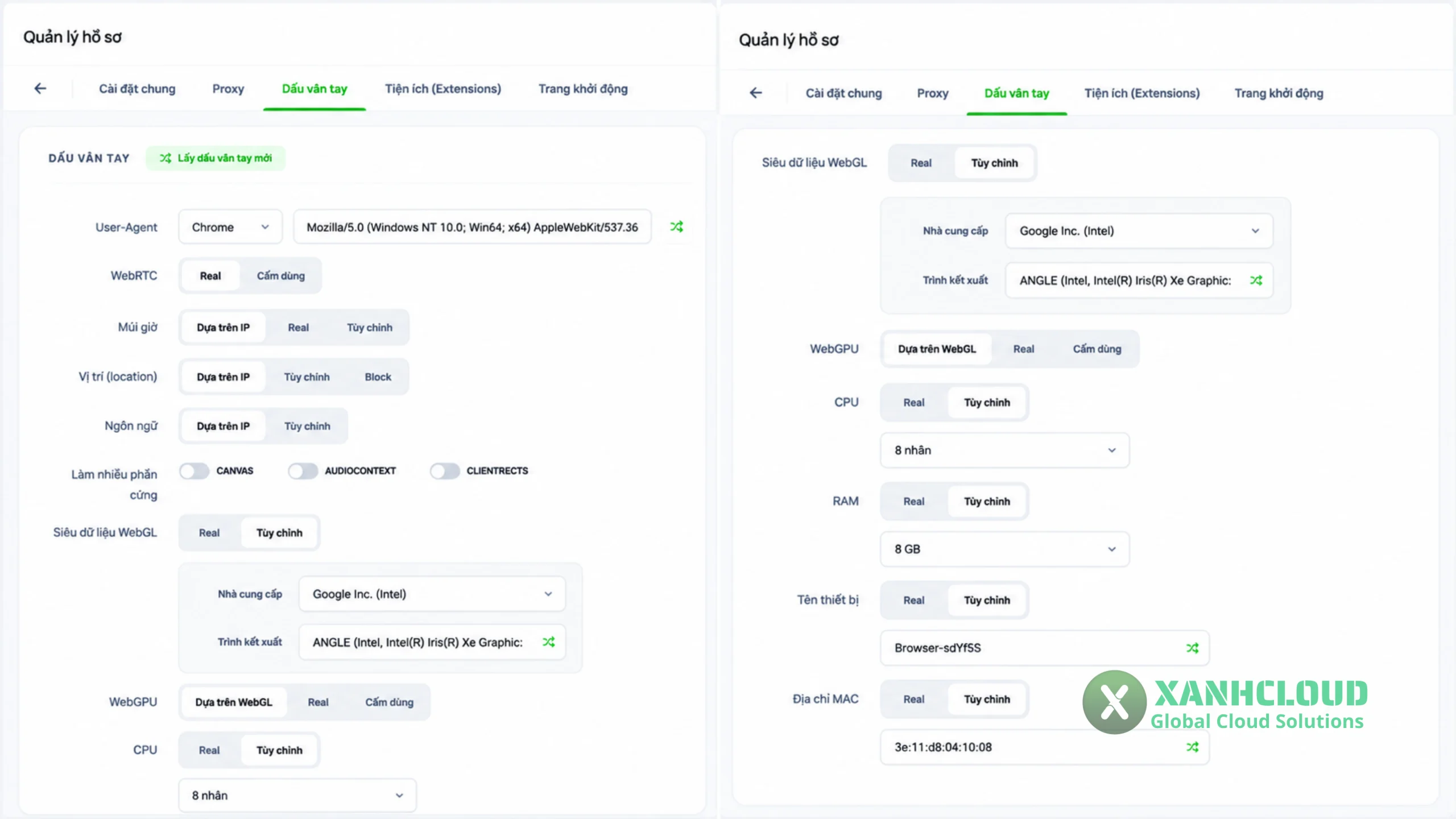Select Real for CPU in left panel
This screenshot has width=1456, height=819.
209,750
